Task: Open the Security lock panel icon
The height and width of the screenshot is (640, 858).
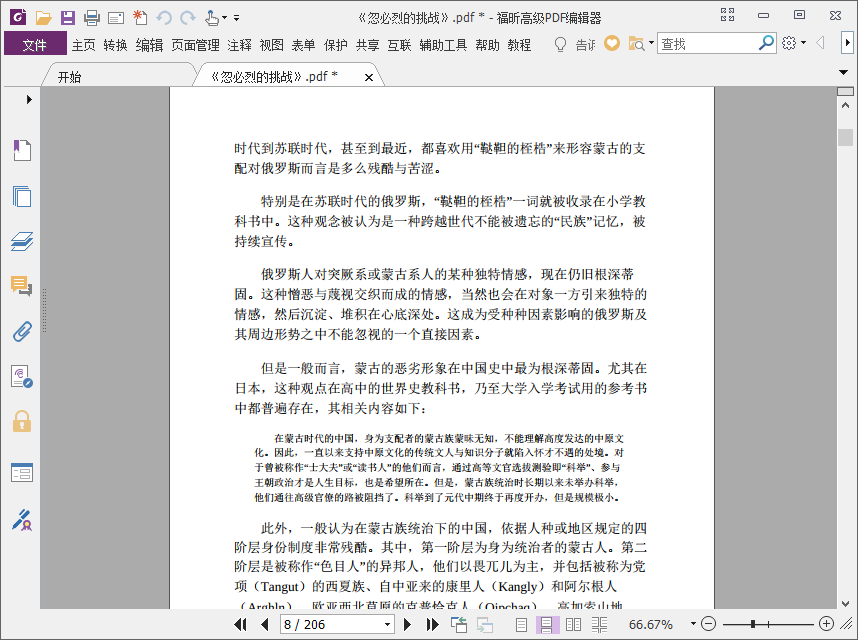Action: (x=22, y=422)
